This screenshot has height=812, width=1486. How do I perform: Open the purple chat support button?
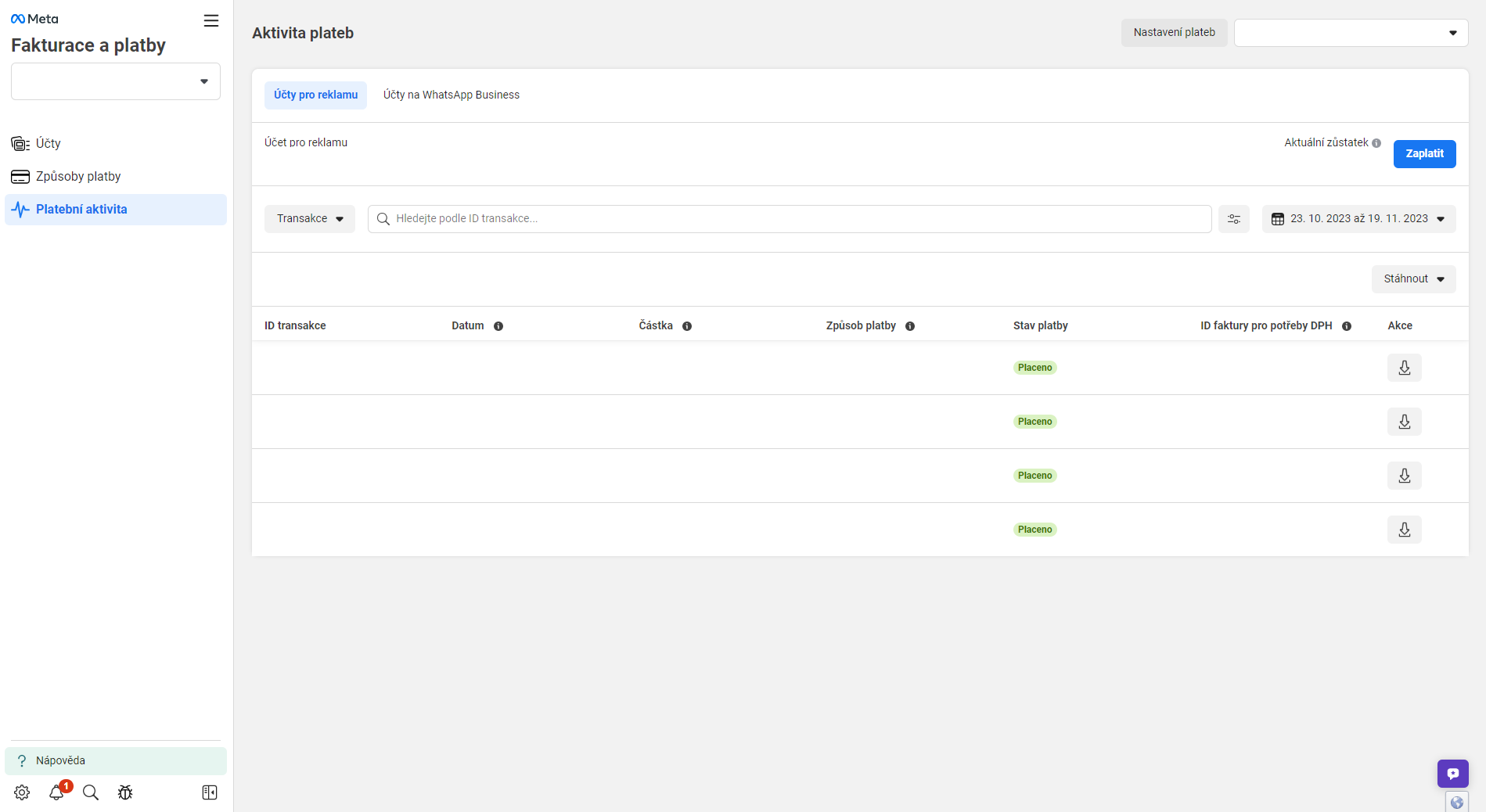click(1453, 774)
